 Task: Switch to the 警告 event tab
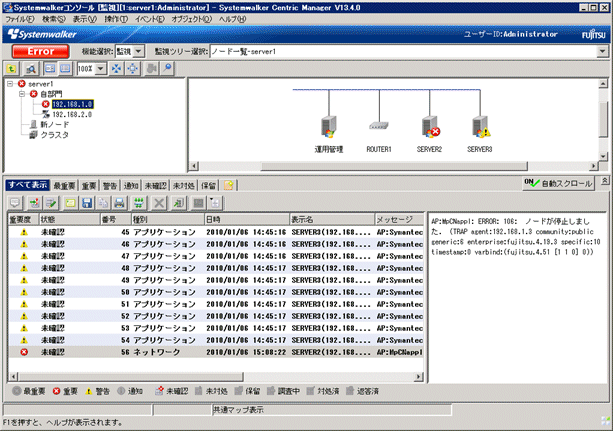click(110, 185)
